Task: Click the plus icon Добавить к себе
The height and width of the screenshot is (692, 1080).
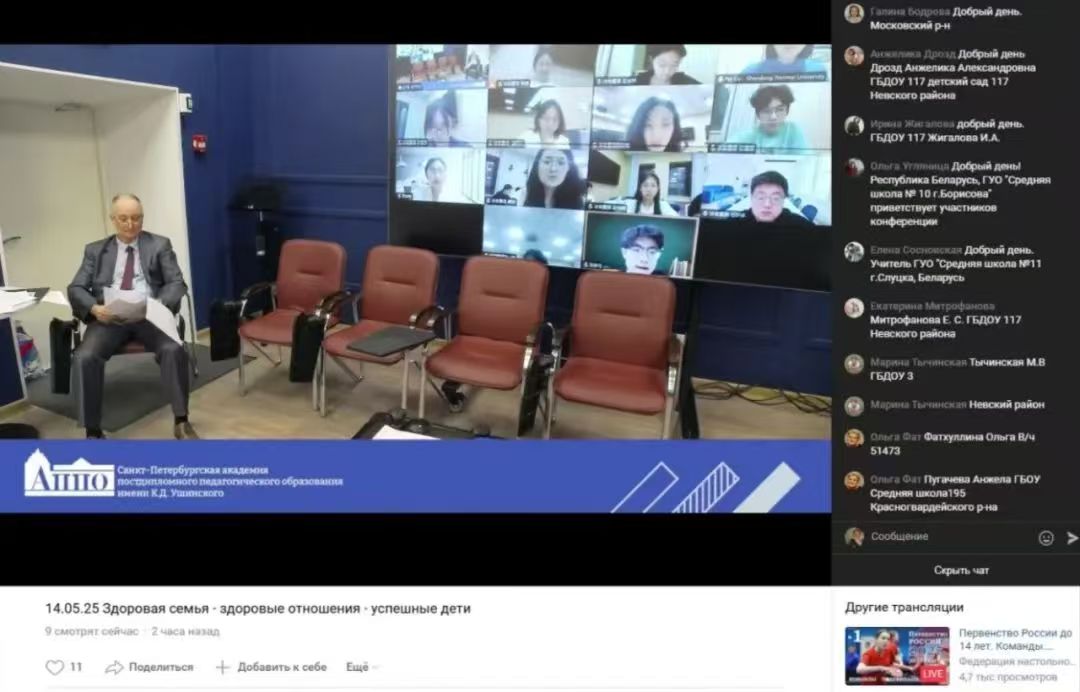Action: pos(222,667)
